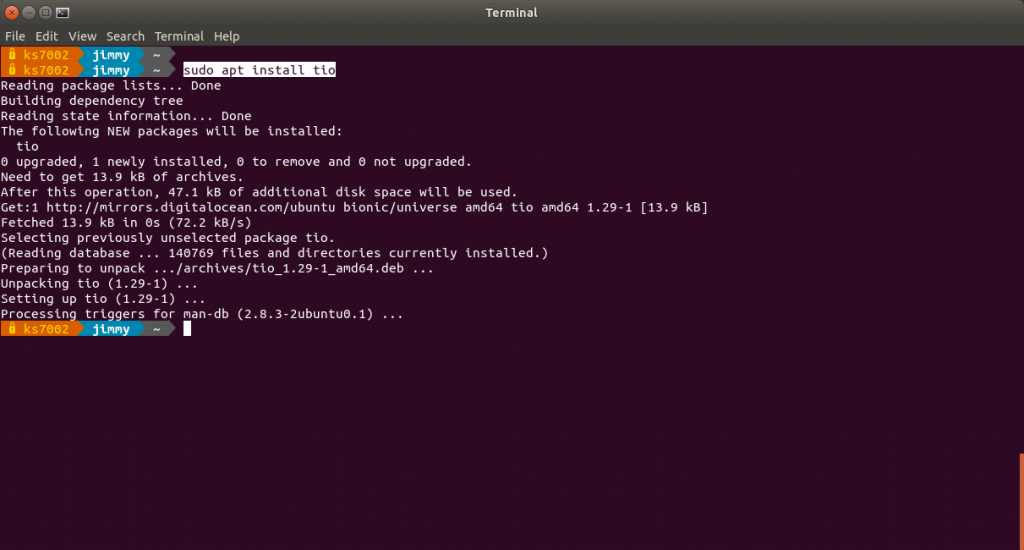Click the orange scrollbar thumb on the right edge
The width and height of the screenshot is (1024, 550).
tap(1021, 500)
